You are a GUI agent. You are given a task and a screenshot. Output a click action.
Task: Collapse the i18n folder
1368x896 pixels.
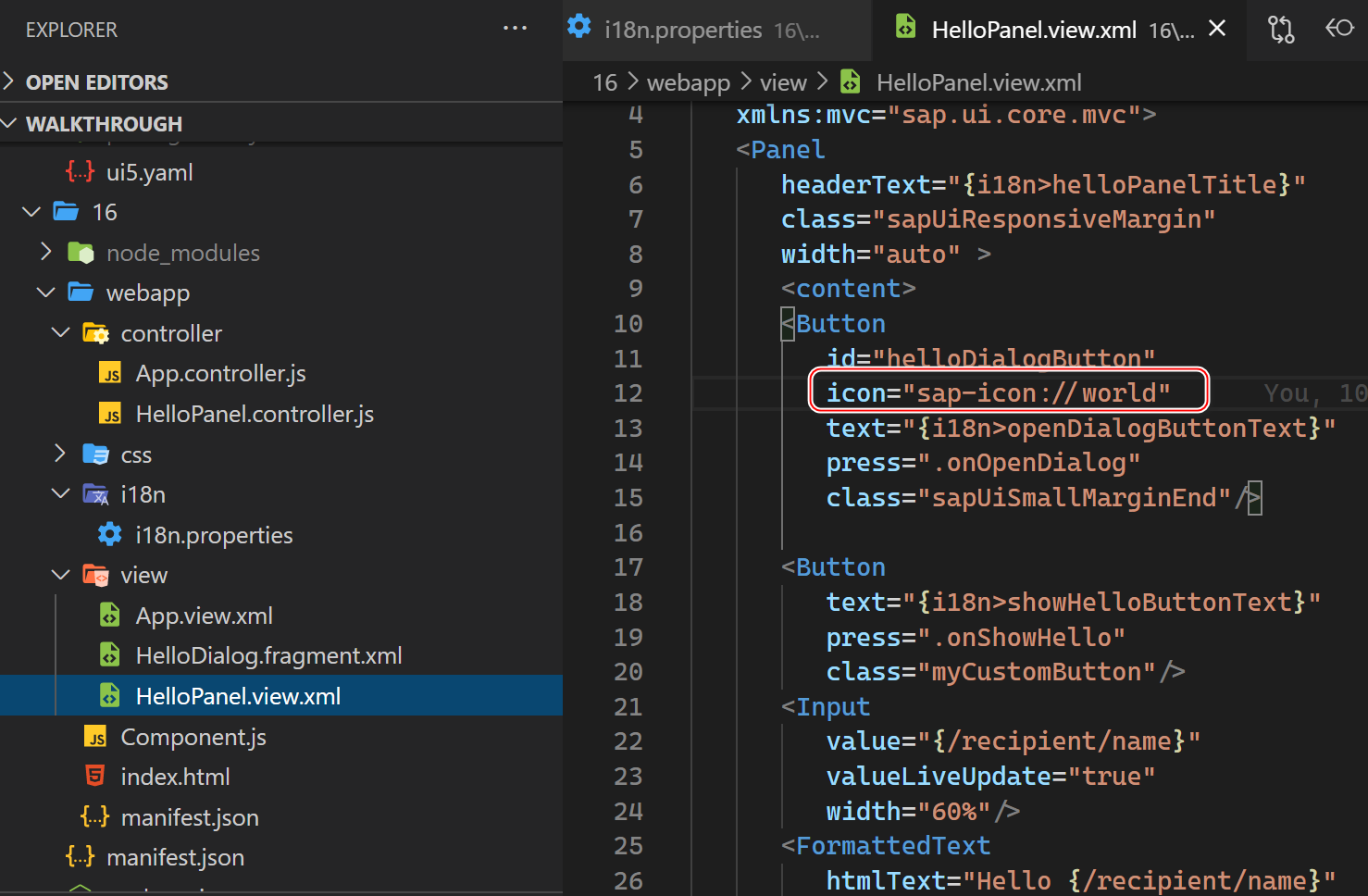click(x=60, y=493)
